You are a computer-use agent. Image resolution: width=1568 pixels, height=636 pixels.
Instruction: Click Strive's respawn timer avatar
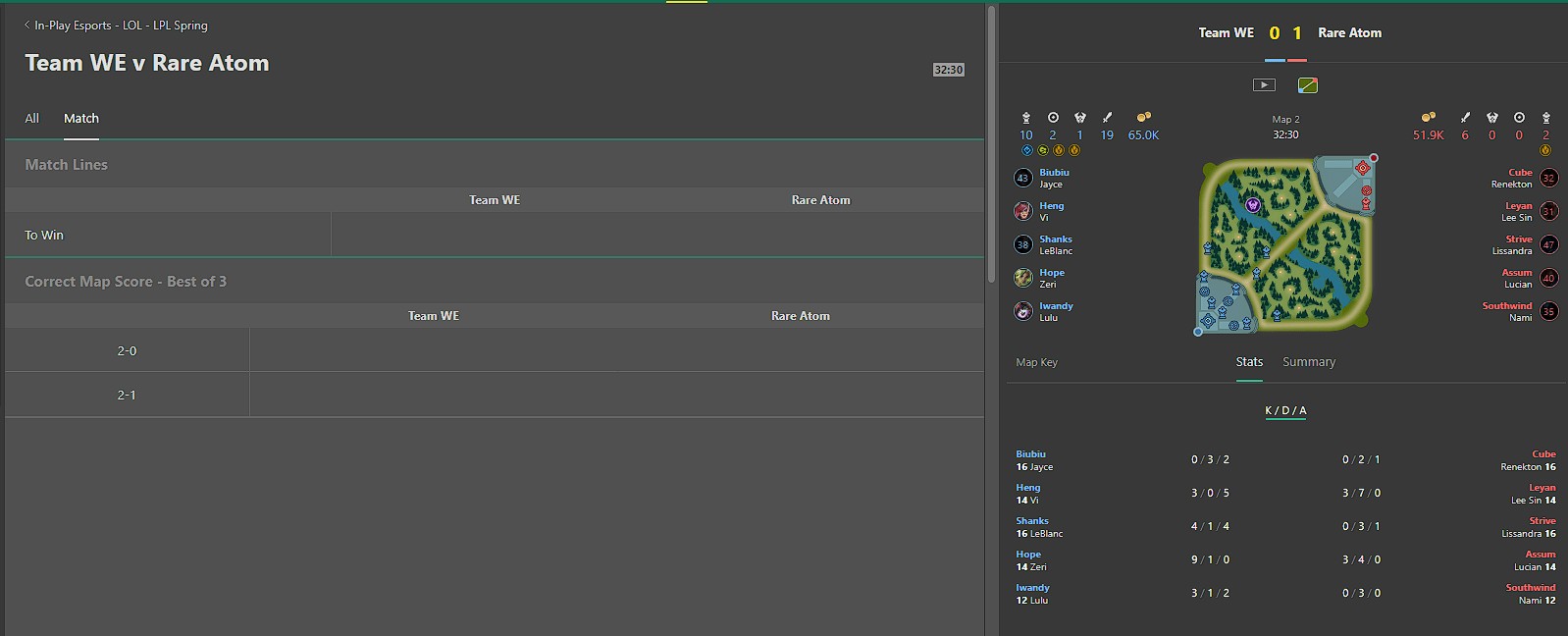(1549, 244)
